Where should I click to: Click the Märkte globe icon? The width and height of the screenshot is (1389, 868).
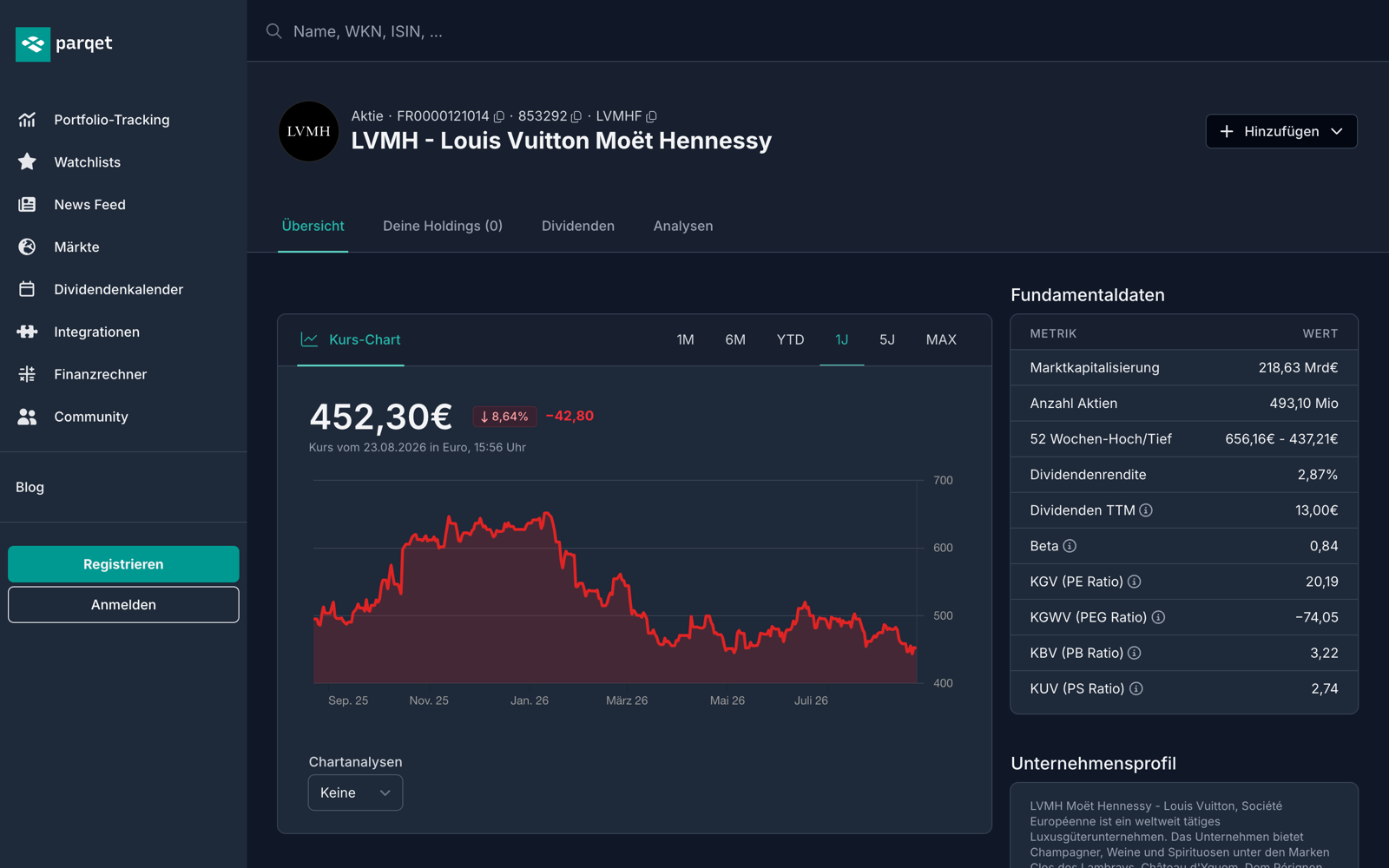(x=27, y=247)
